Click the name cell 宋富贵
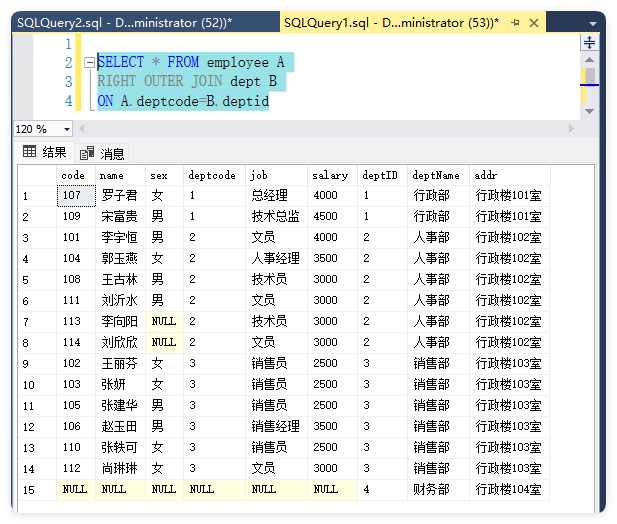This screenshot has height=524, width=617. (x=120, y=216)
